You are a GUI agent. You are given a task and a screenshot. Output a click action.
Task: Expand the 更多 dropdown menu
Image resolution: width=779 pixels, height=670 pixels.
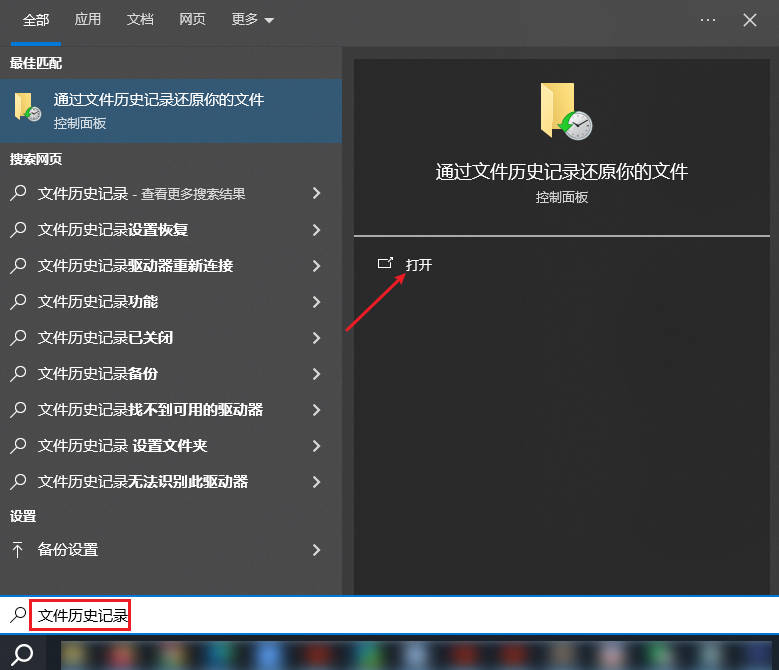click(x=252, y=20)
